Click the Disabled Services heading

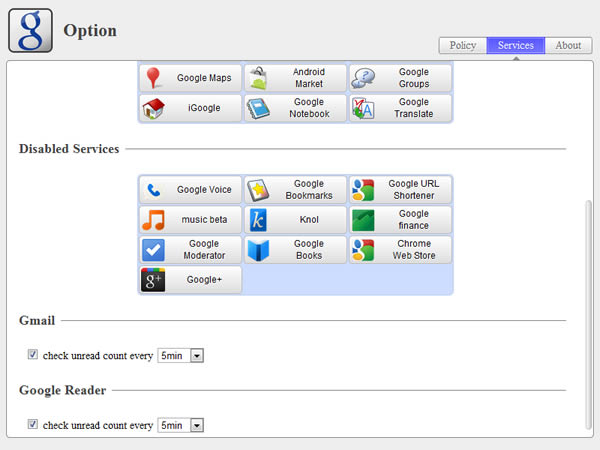click(x=69, y=149)
